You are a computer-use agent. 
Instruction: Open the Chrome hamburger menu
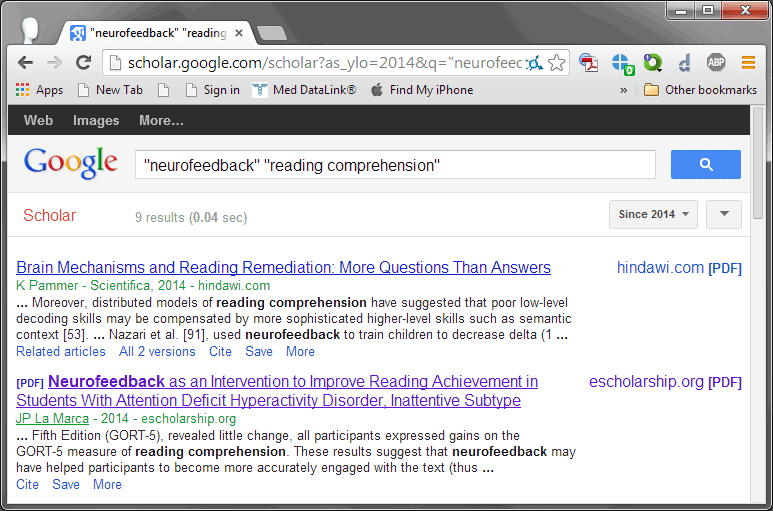pyautogui.click(x=748, y=63)
